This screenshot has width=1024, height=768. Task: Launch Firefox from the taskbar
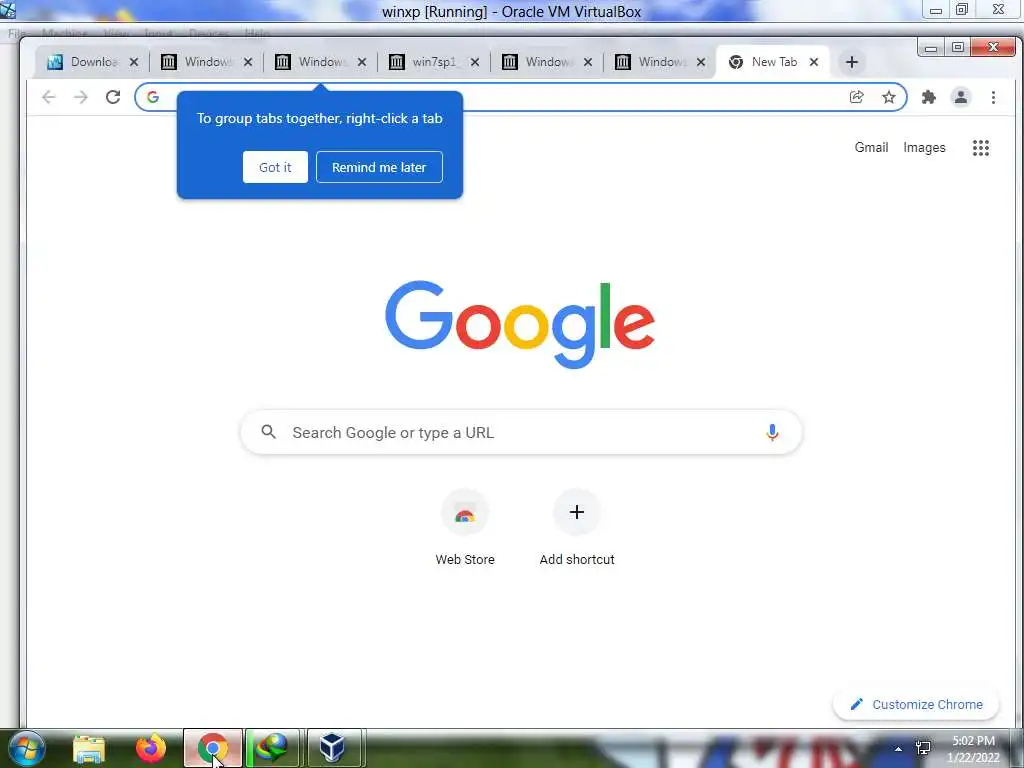pyautogui.click(x=151, y=748)
